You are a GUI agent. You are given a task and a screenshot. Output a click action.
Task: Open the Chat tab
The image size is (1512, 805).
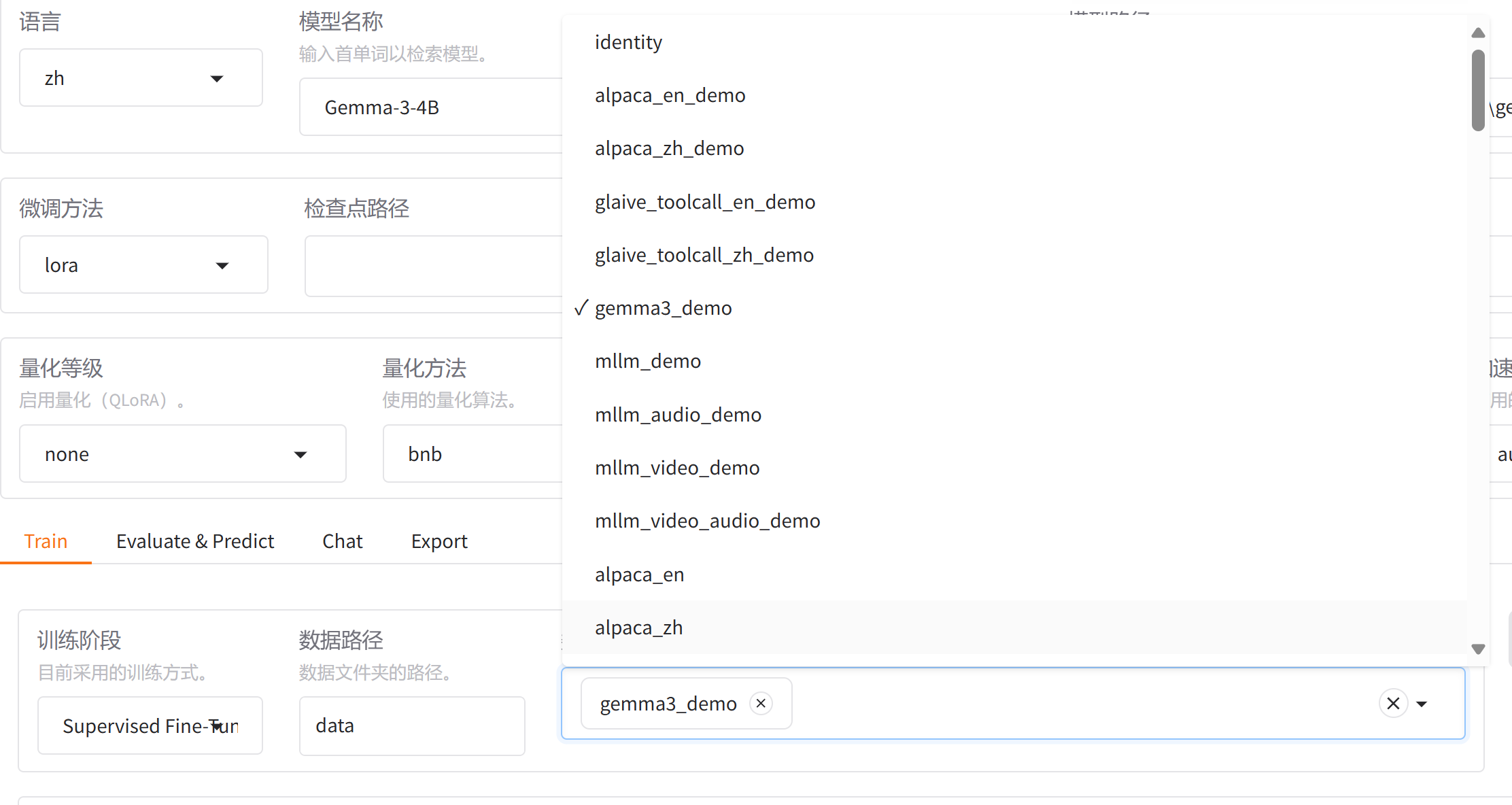[342, 541]
